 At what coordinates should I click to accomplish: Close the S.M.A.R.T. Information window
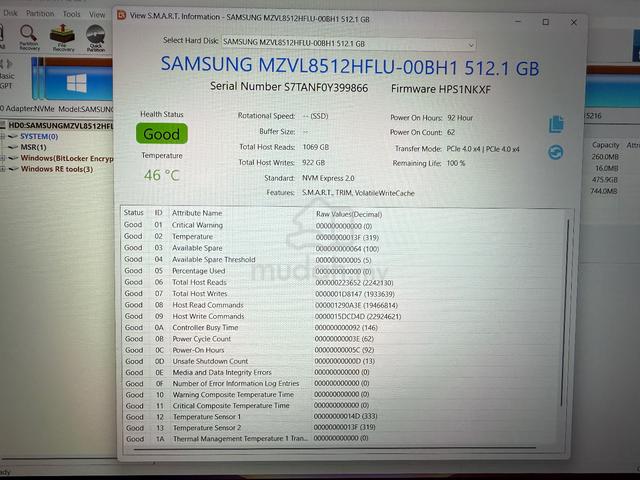[x=573, y=22]
